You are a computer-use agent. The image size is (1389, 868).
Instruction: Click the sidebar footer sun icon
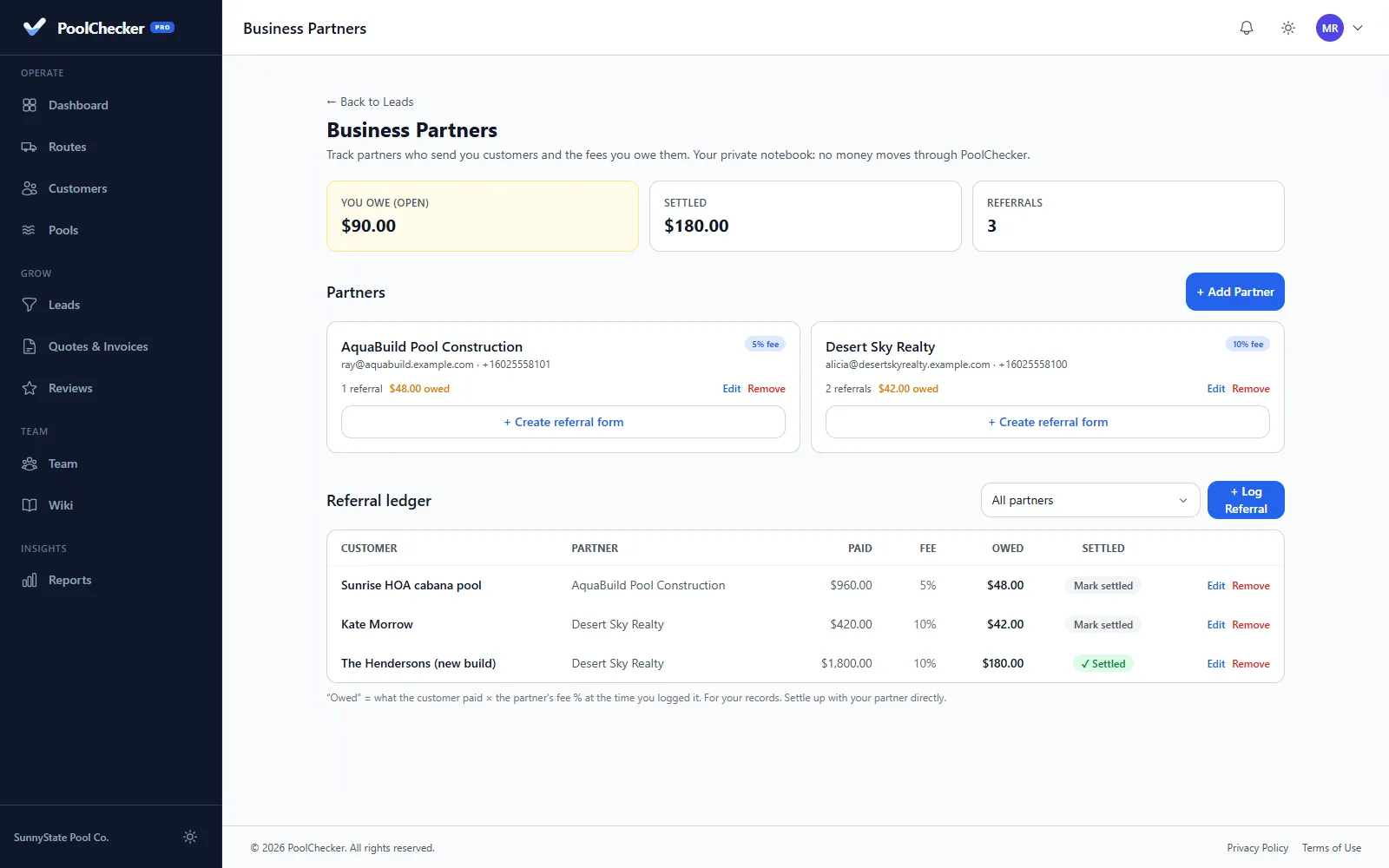pyautogui.click(x=190, y=837)
